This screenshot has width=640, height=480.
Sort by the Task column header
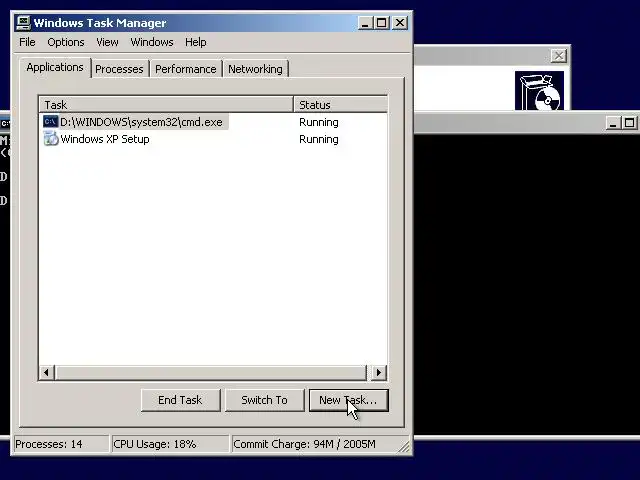[166, 105]
